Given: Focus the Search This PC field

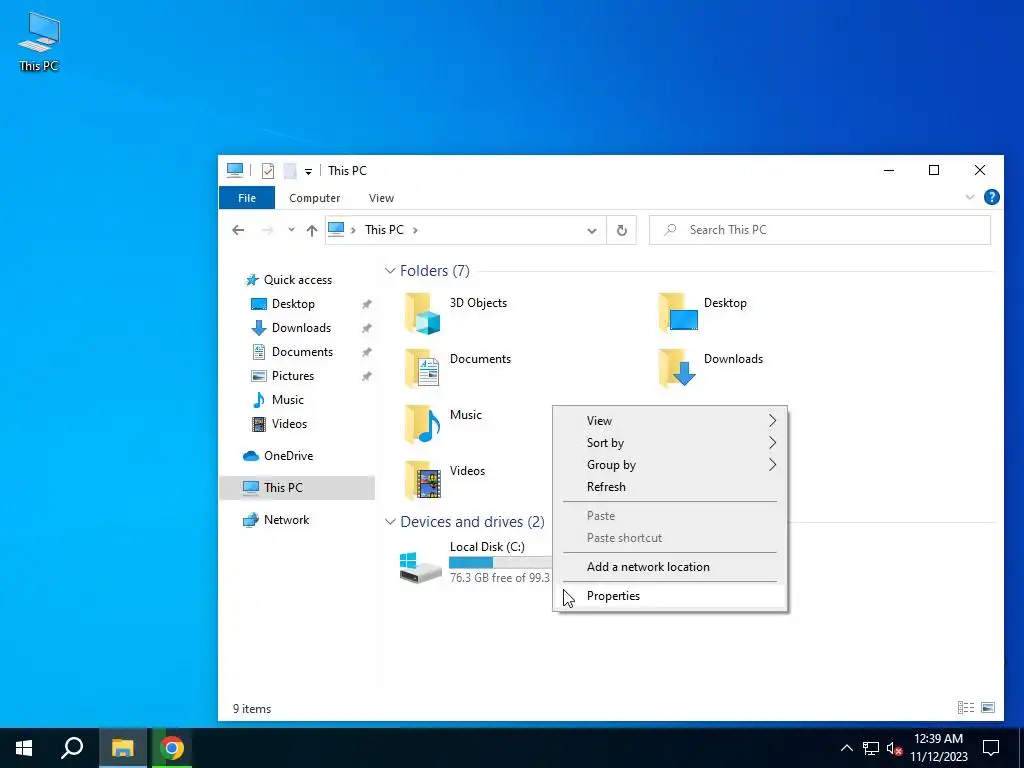Looking at the screenshot, I should 820,230.
